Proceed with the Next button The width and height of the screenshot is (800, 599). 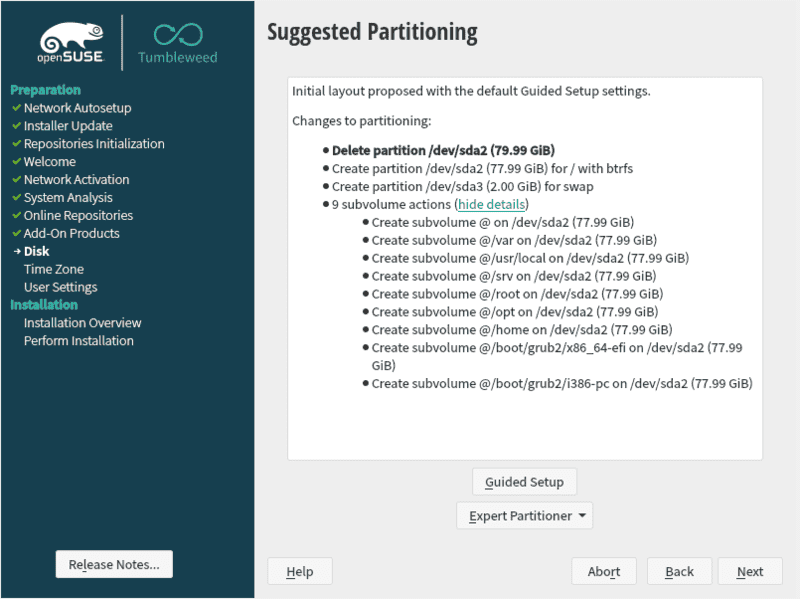pyautogui.click(x=750, y=572)
